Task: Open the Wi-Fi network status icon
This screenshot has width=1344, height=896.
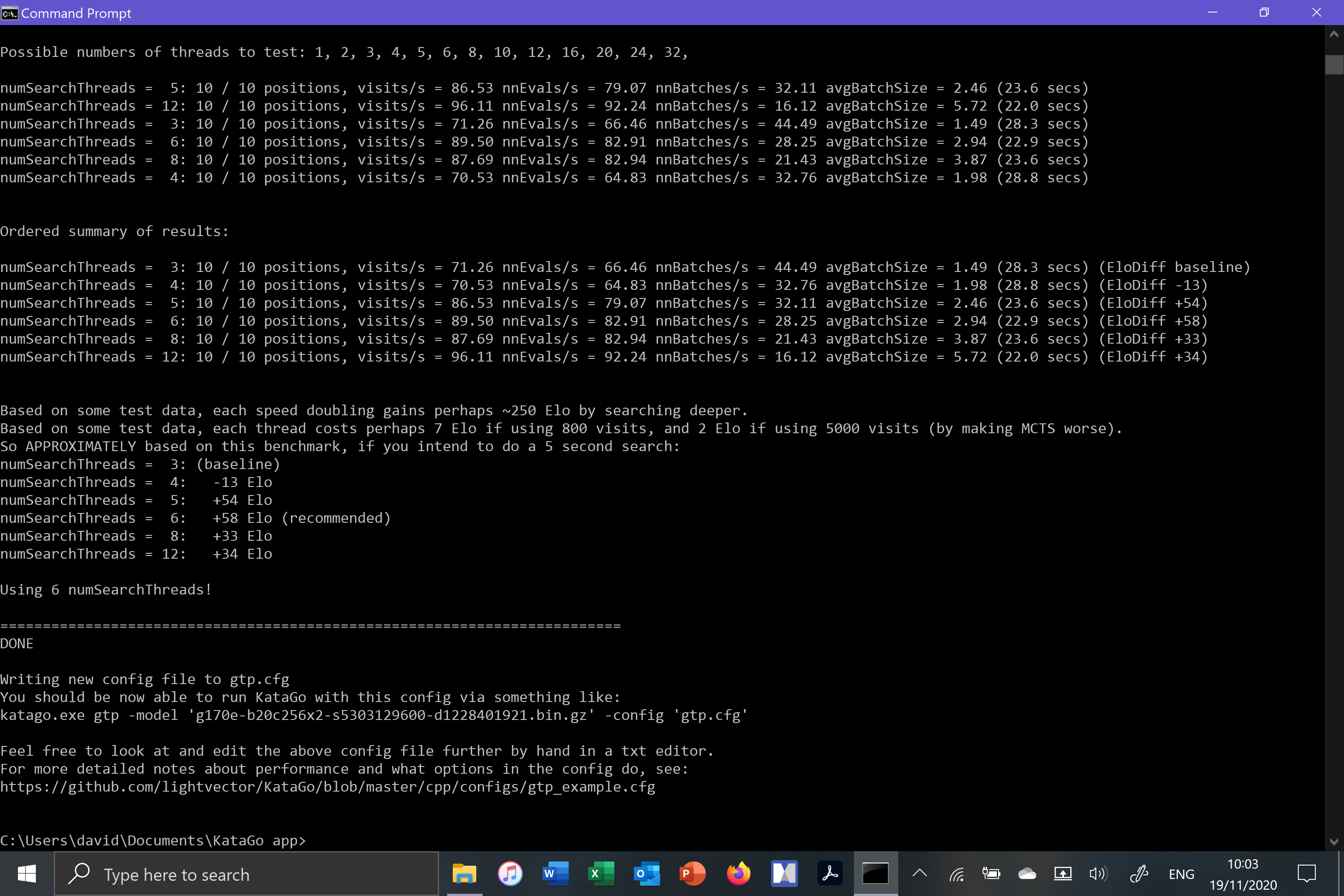Action: (x=956, y=874)
